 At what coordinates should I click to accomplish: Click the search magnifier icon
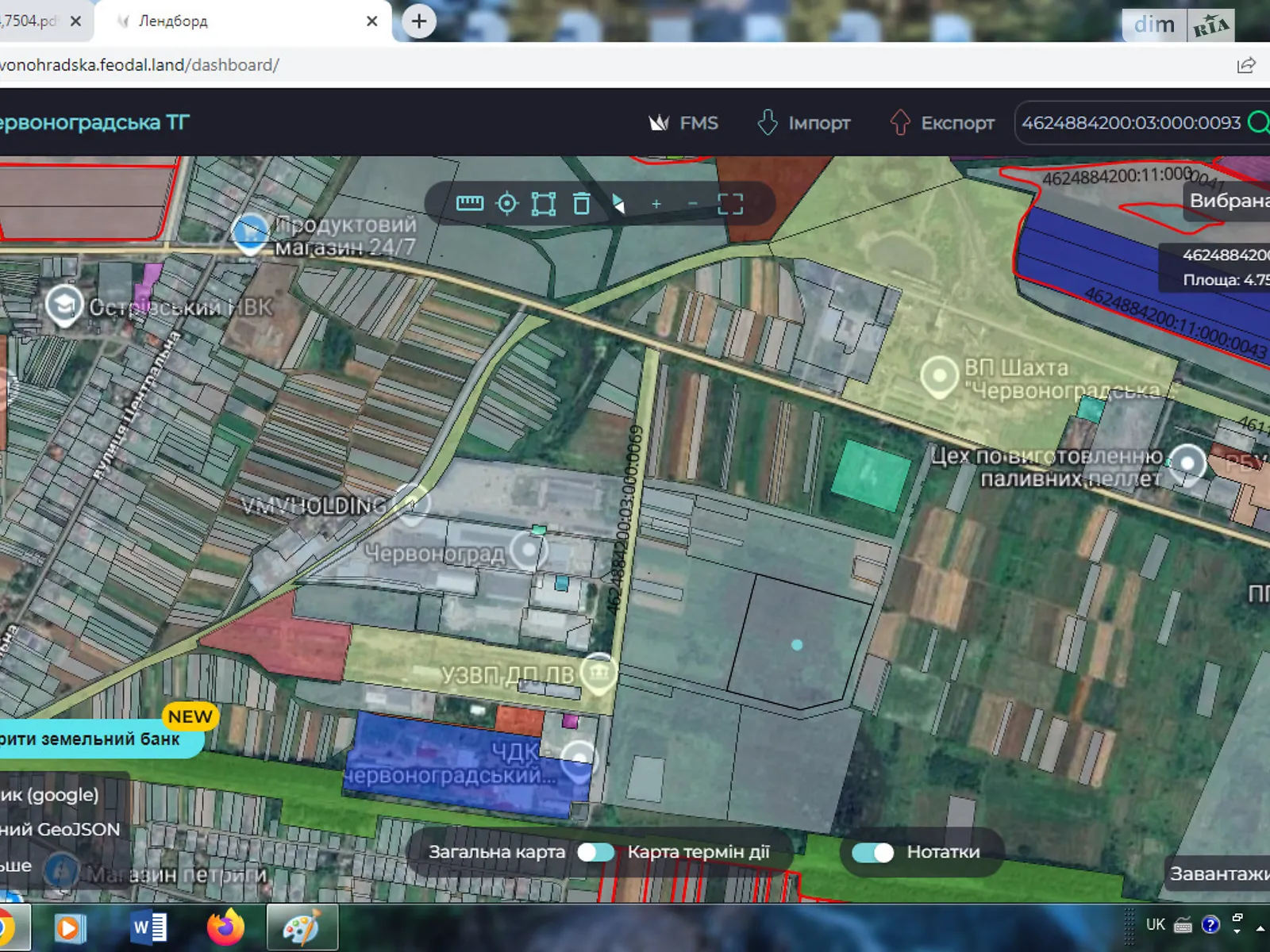1258,123
